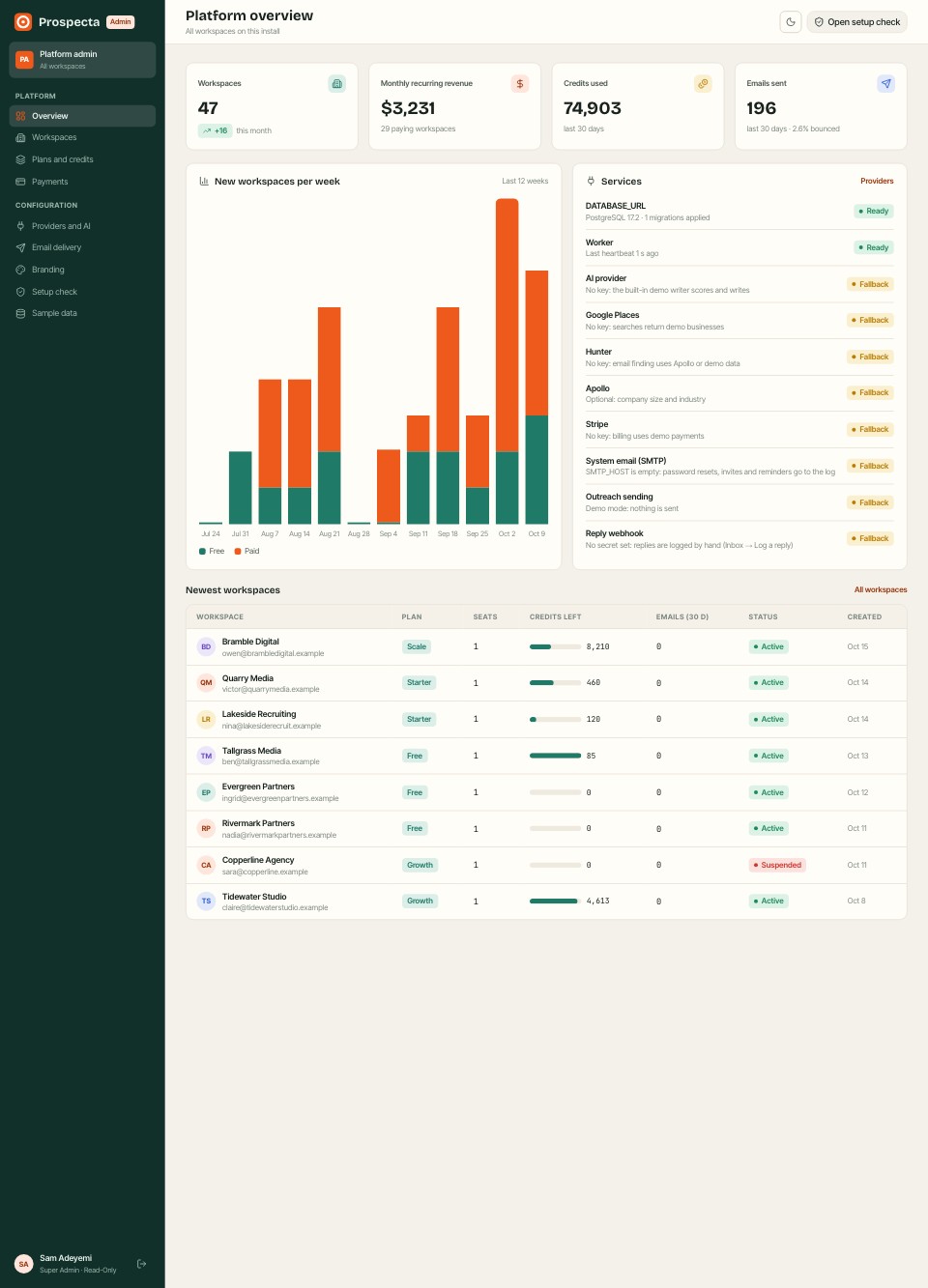The width and height of the screenshot is (928, 1288).
Task: Click the CREDITS LEFT column header
Action: tap(555, 616)
